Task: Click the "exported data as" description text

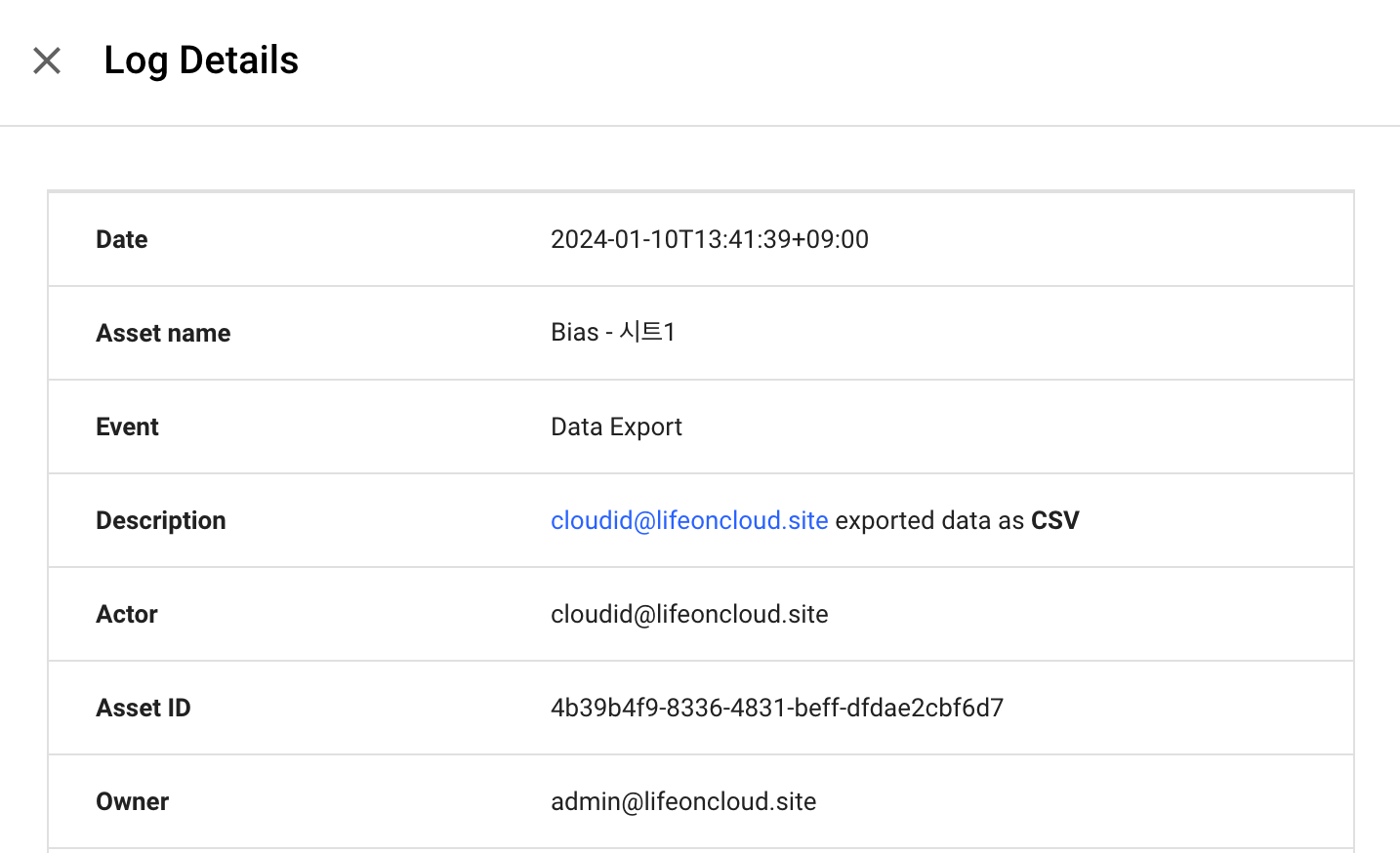Action: pyautogui.click(x=929, y=520)
